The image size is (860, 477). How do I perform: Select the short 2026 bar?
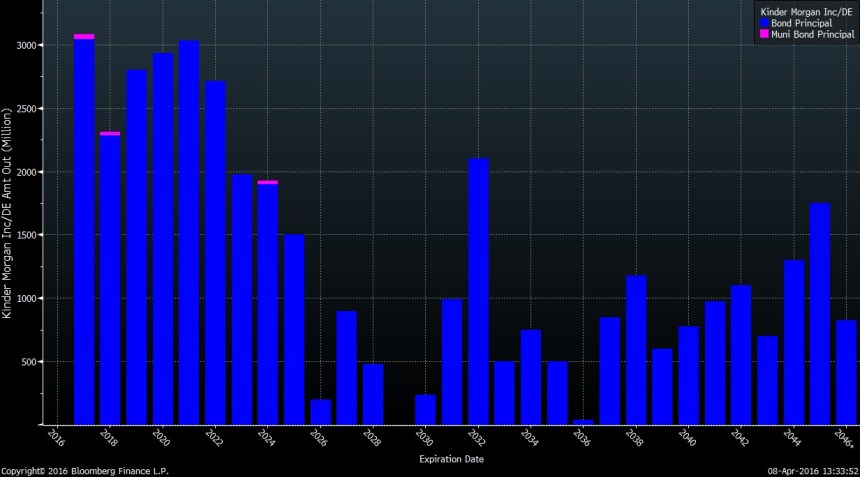(x=320, y=412)
